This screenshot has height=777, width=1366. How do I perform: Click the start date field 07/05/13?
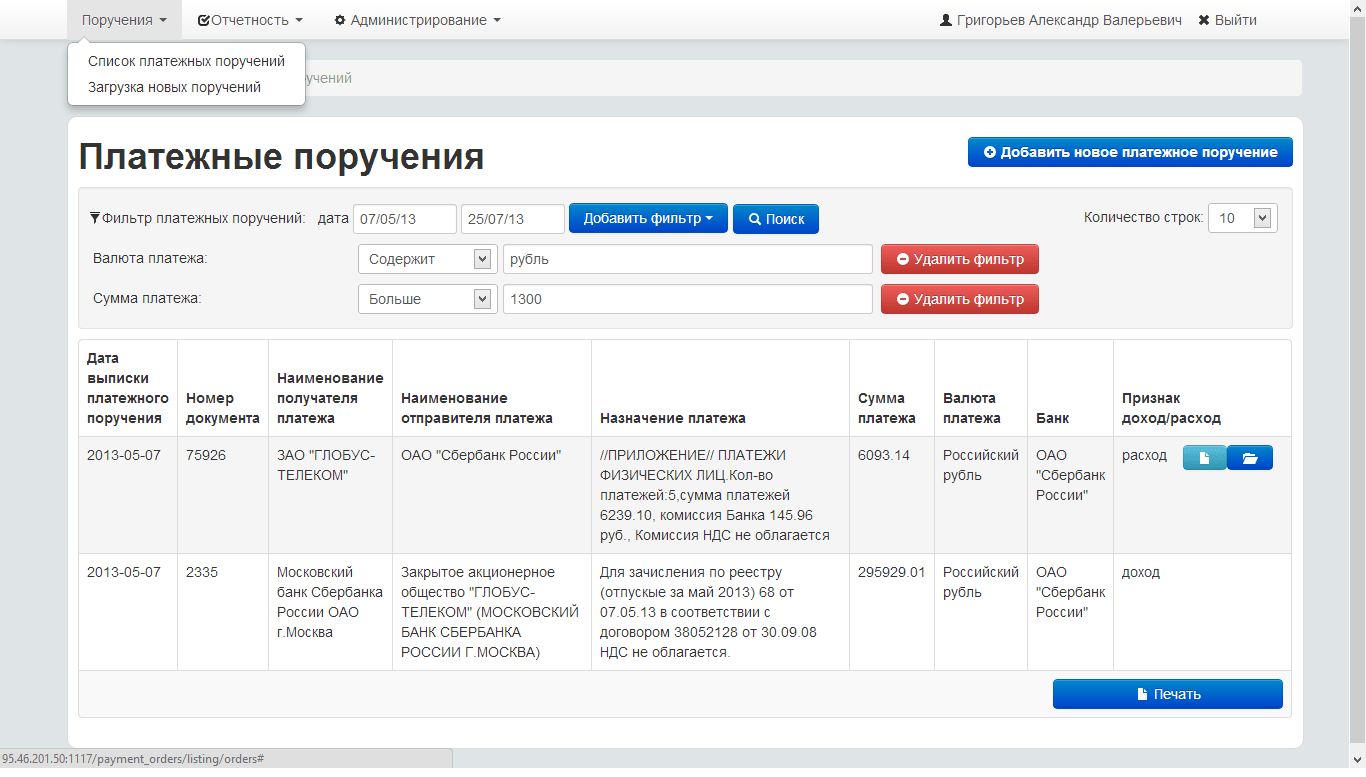pos(405,219)
